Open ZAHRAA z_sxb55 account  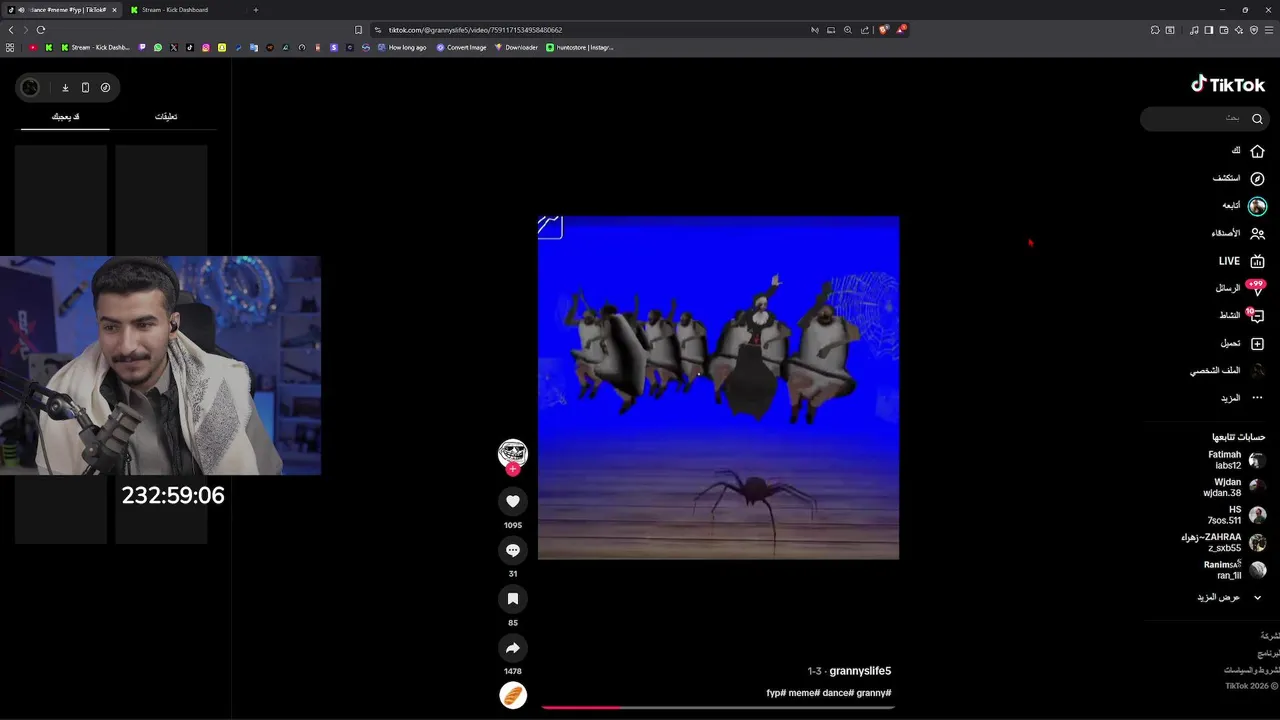1223,542
